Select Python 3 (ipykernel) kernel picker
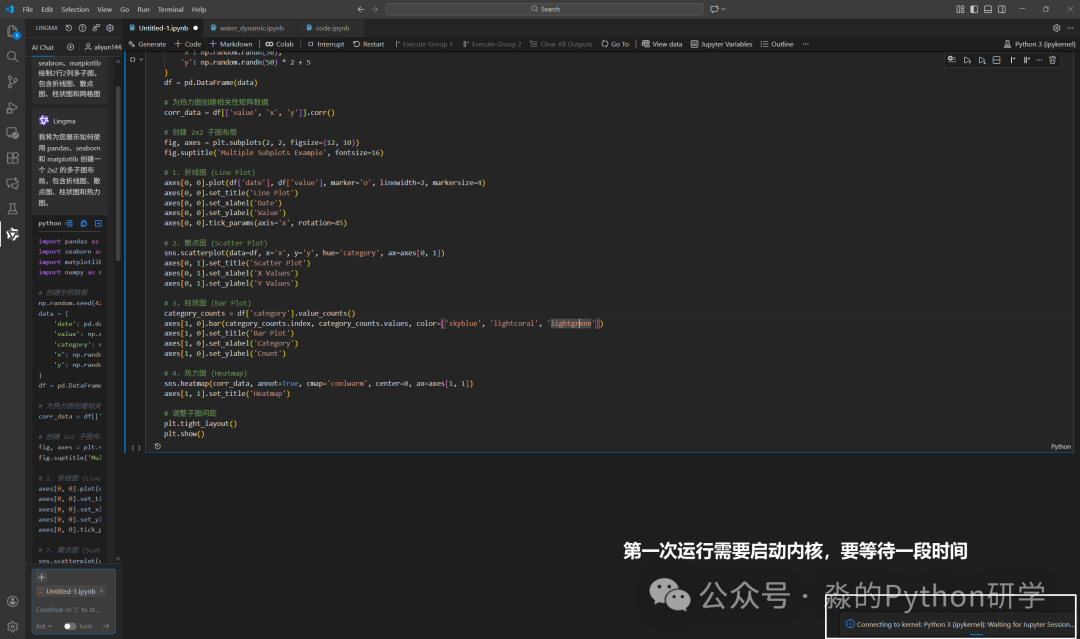 (1039, 44)
